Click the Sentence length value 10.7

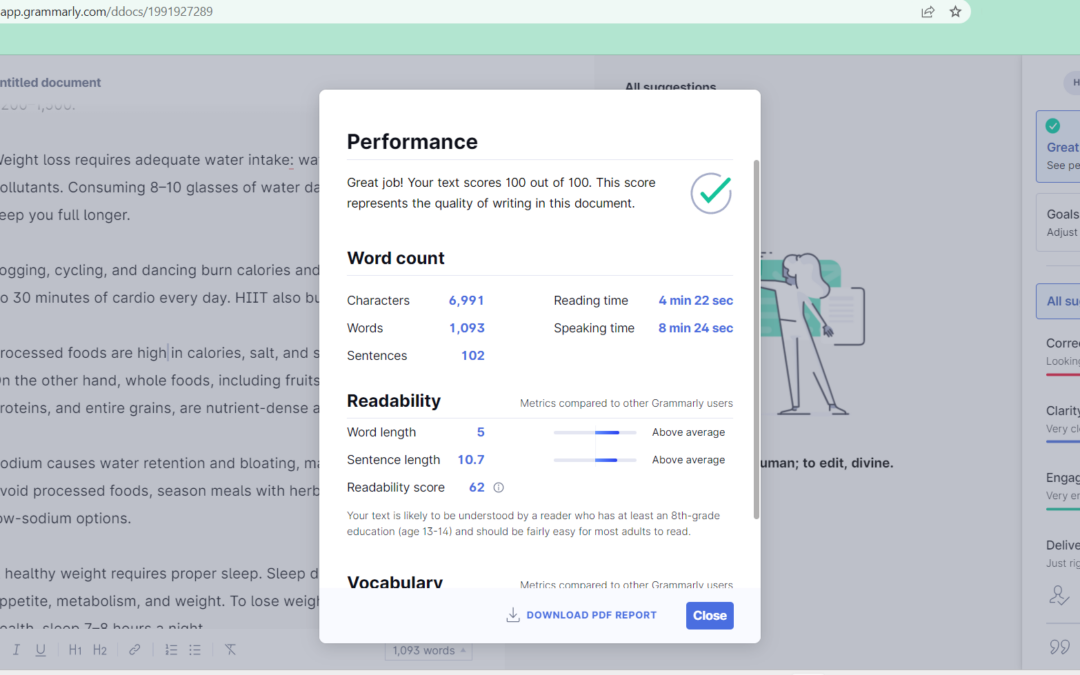coord(471,459)
